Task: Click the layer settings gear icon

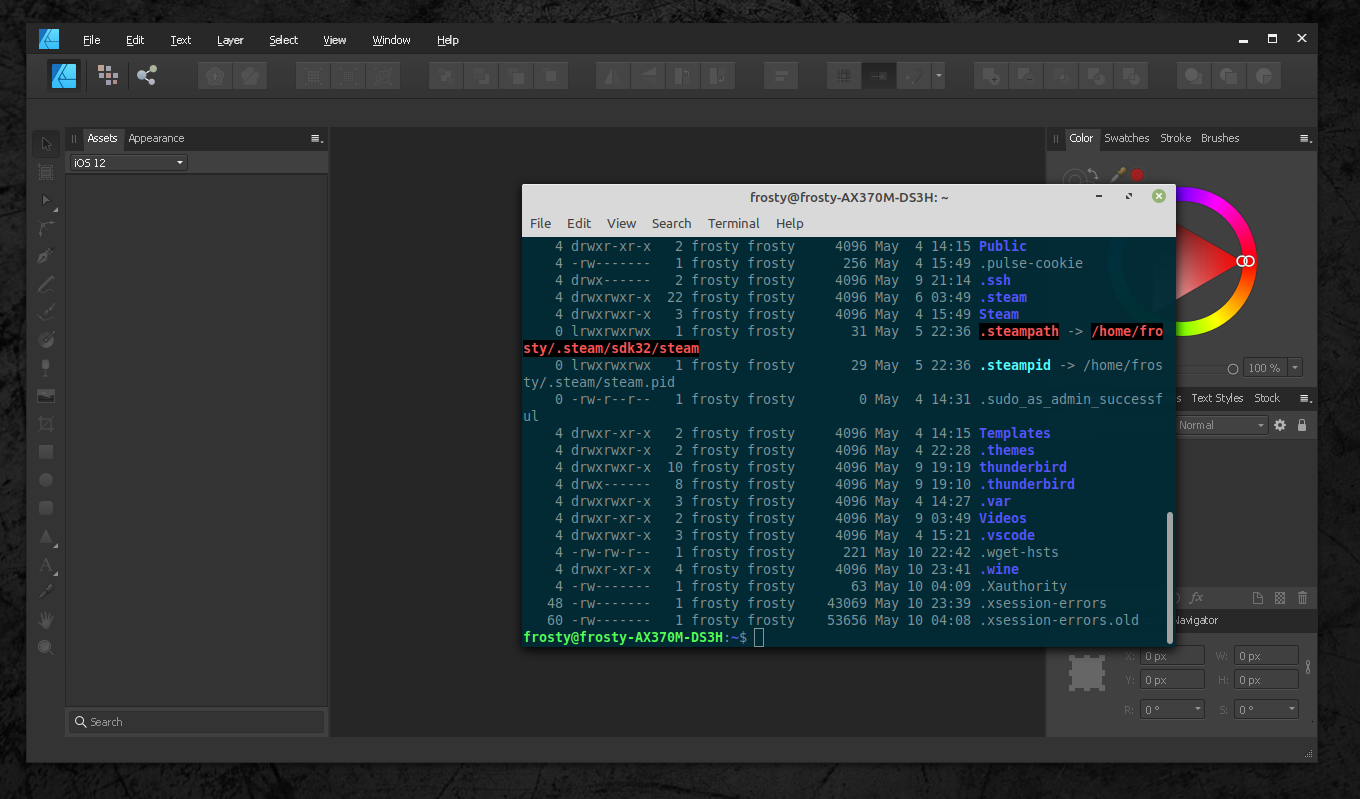Action: point(1280,425)
